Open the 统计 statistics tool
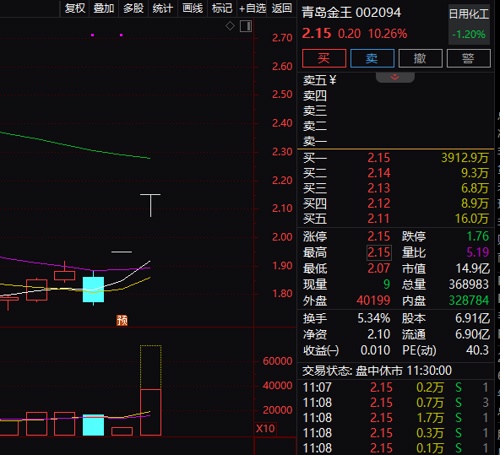The height and width of the screenshot is (455, 500). [x=163, y=8]
